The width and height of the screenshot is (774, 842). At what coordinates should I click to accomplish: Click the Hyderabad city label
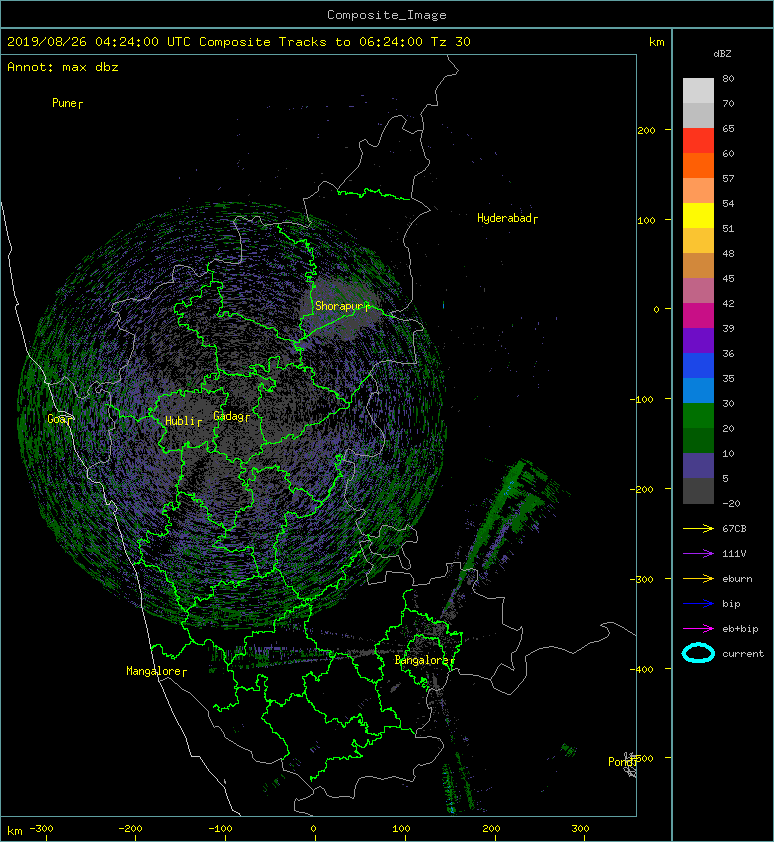[504, 218]
